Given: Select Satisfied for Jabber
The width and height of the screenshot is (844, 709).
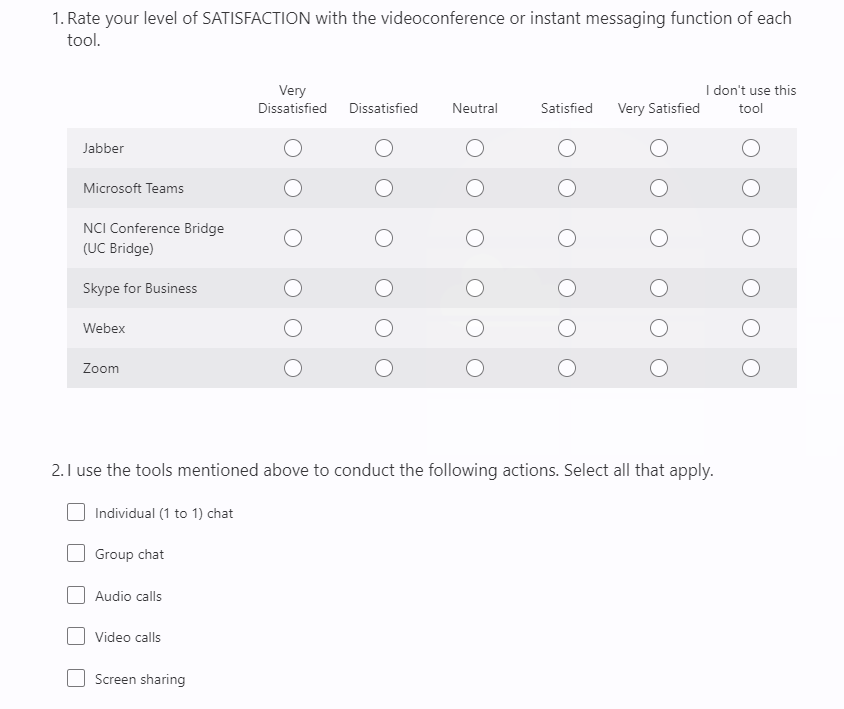Looking at the screenshot, I should click(567, 148).
